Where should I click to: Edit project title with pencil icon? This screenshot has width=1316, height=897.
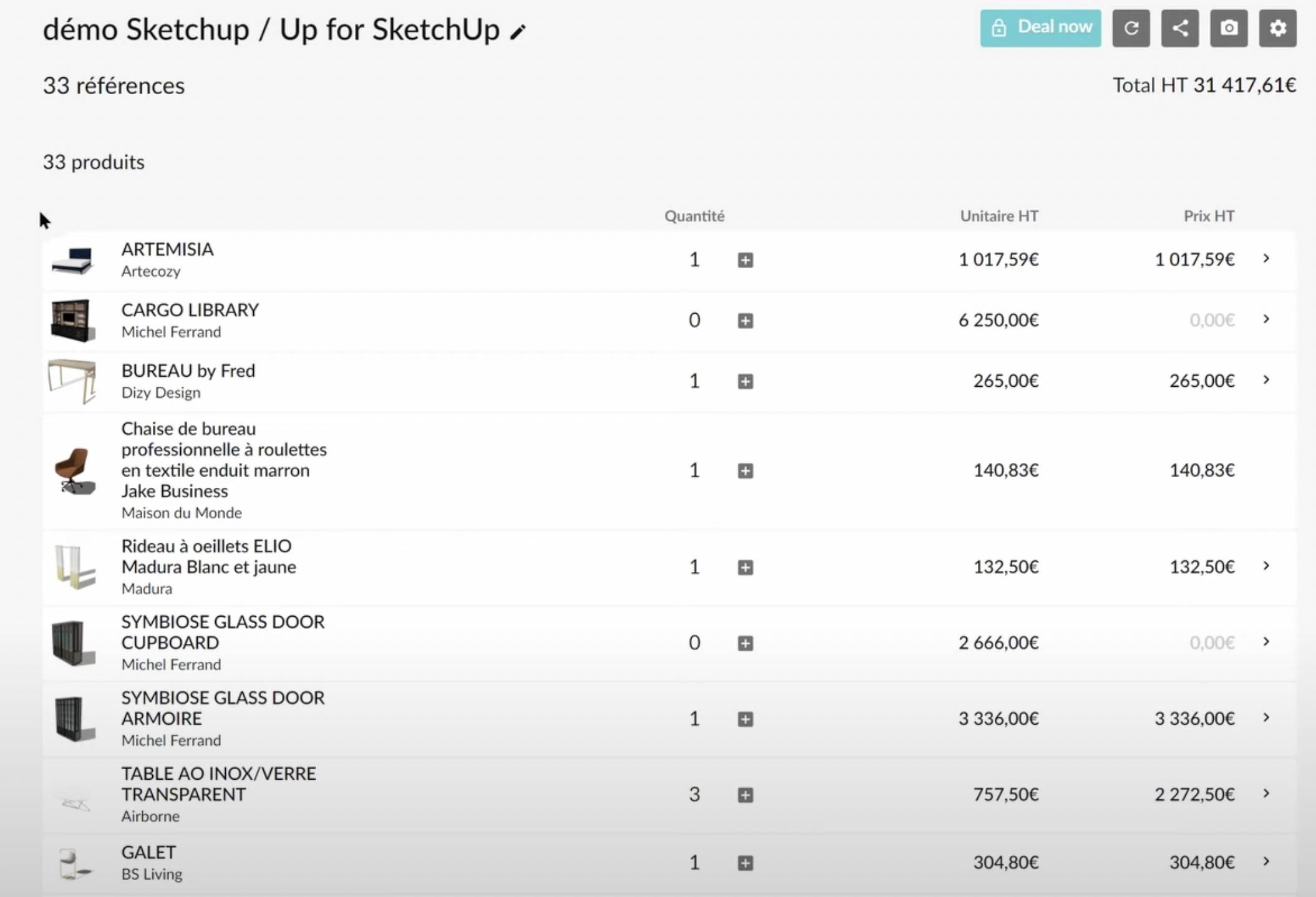pyautogui.click(x=518, y=32)
